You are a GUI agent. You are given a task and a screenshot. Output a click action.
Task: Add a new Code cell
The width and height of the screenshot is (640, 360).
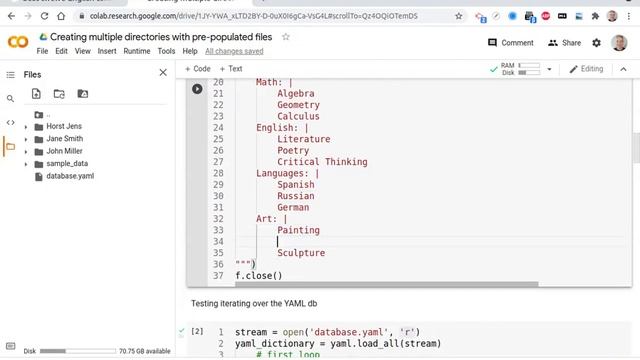point(198,69)
